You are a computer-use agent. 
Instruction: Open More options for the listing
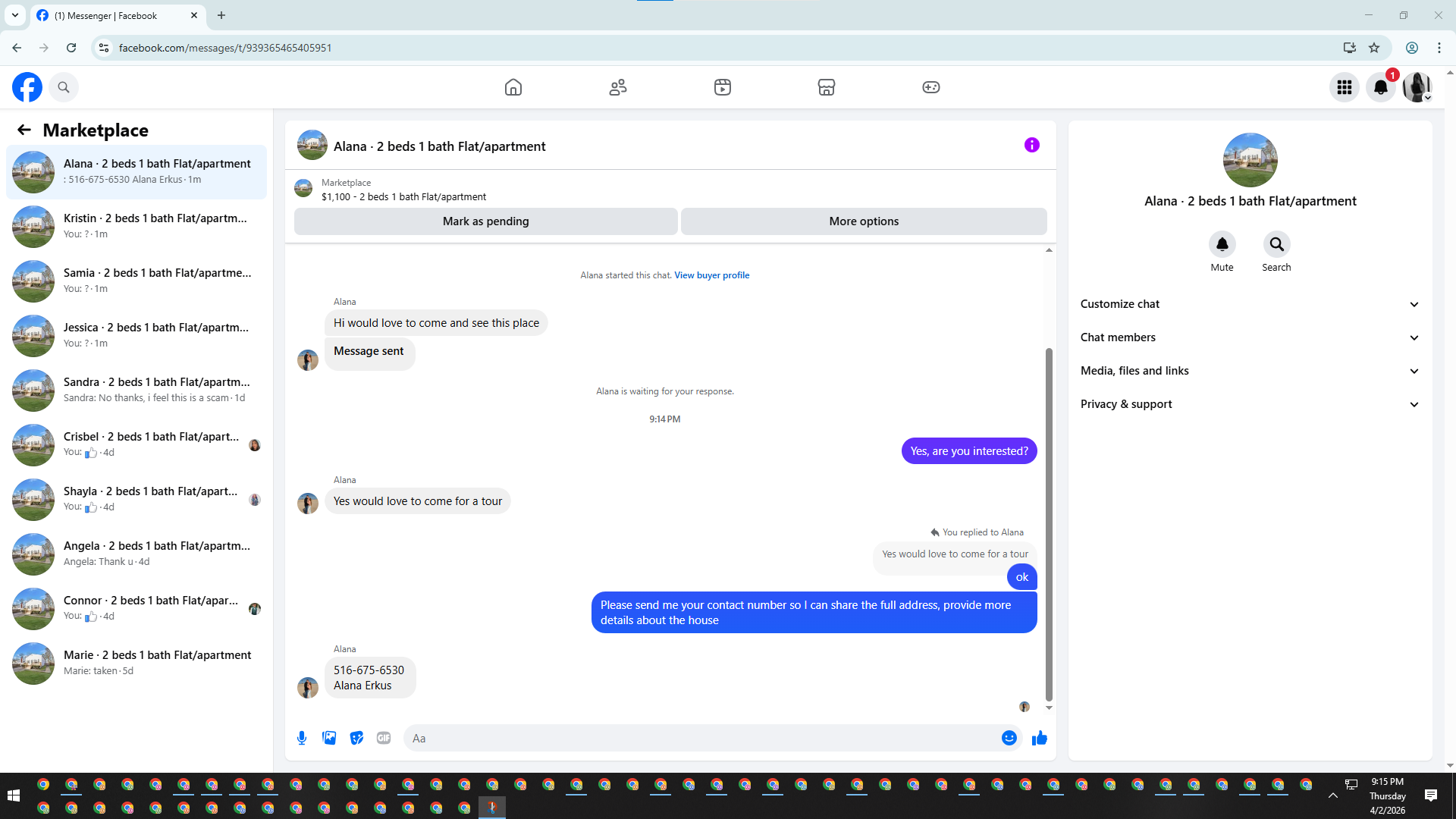864,221
